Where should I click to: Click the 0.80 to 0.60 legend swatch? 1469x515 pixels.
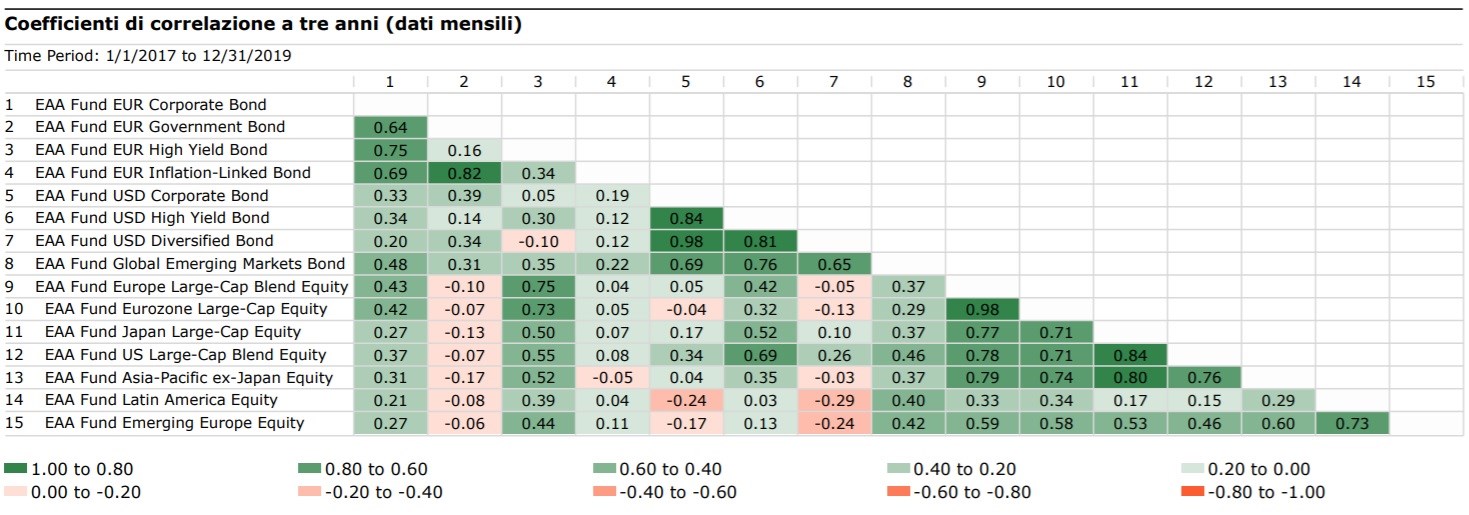310,469
